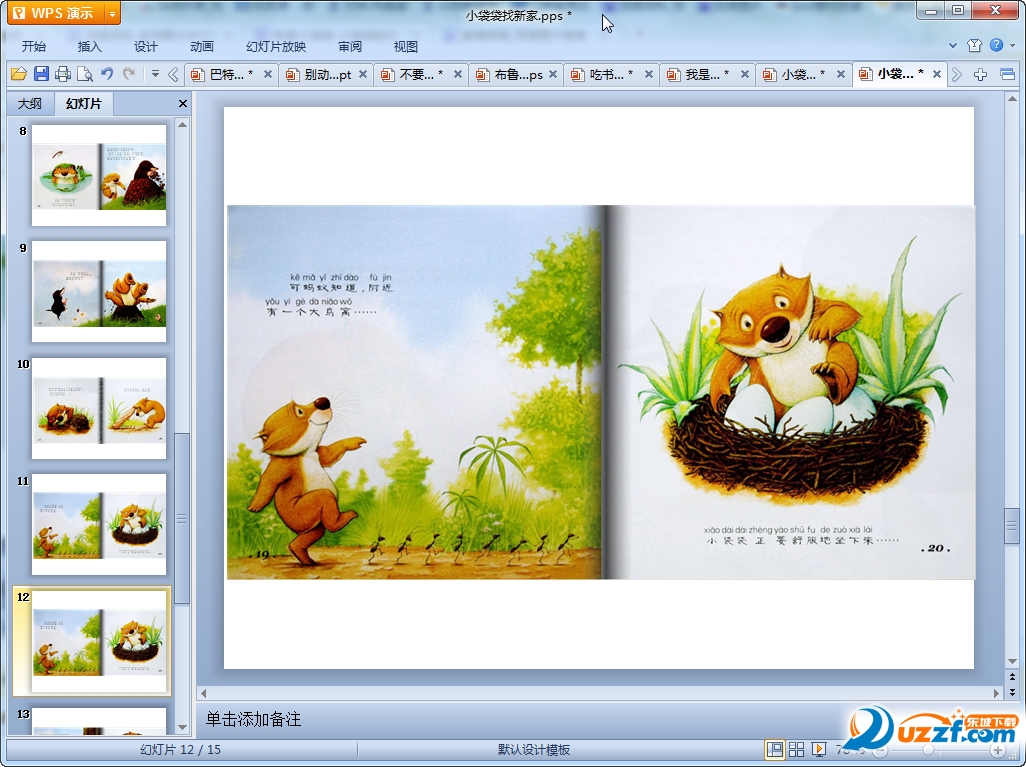Expand the quick access toolbar options arrow
1026x767 pixels.
(x=155, y=74)
